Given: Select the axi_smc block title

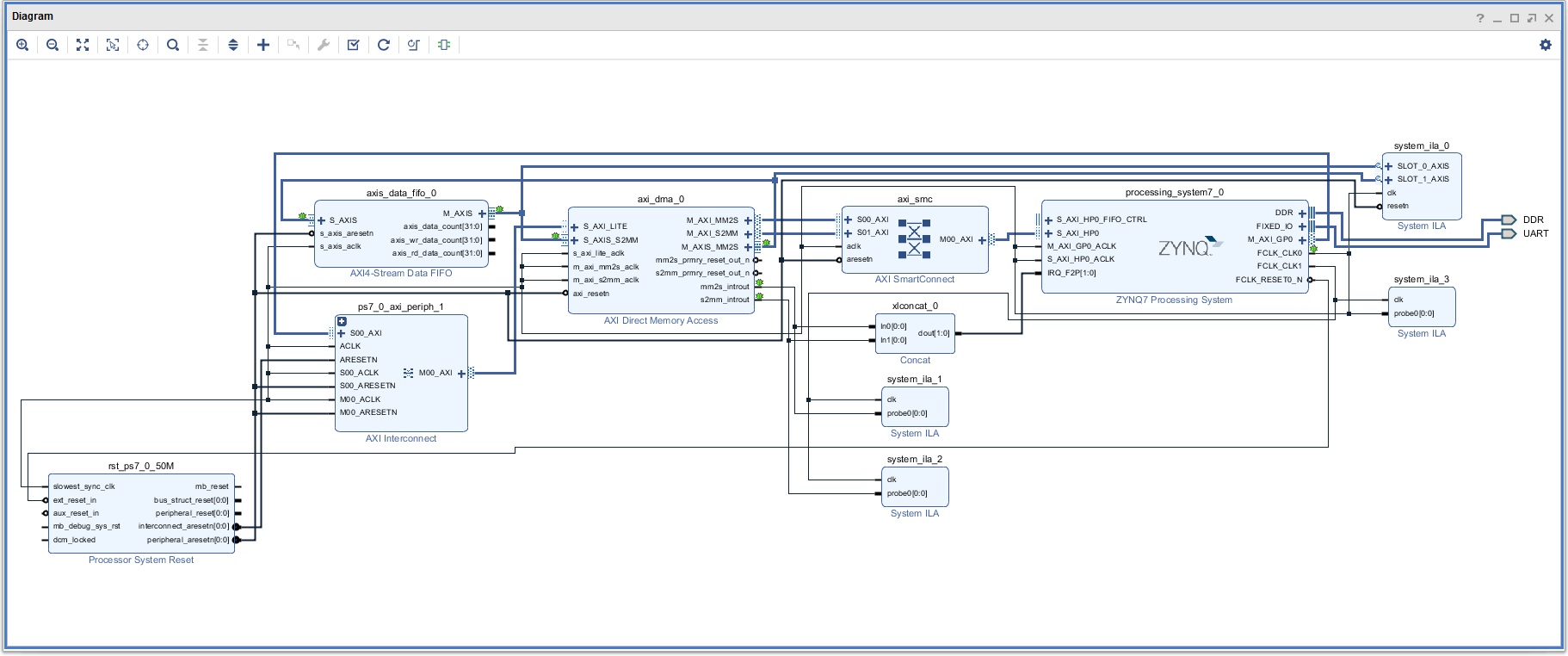Looking at the screenshot, I should 915,199.
